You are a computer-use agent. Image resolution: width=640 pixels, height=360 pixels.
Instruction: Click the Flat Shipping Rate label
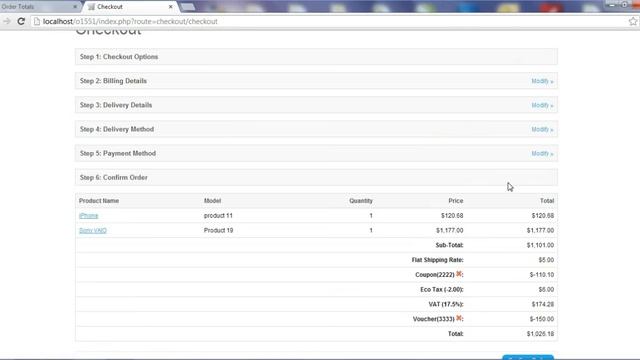[x=437, y=260]
